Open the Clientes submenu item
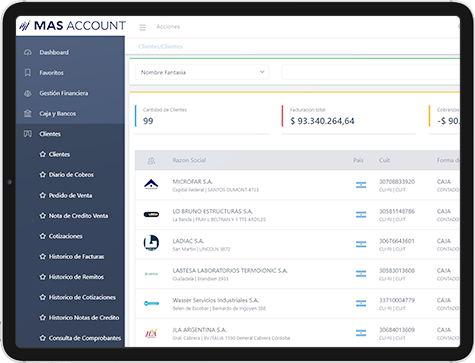475x363 pixels. point(59,154)
